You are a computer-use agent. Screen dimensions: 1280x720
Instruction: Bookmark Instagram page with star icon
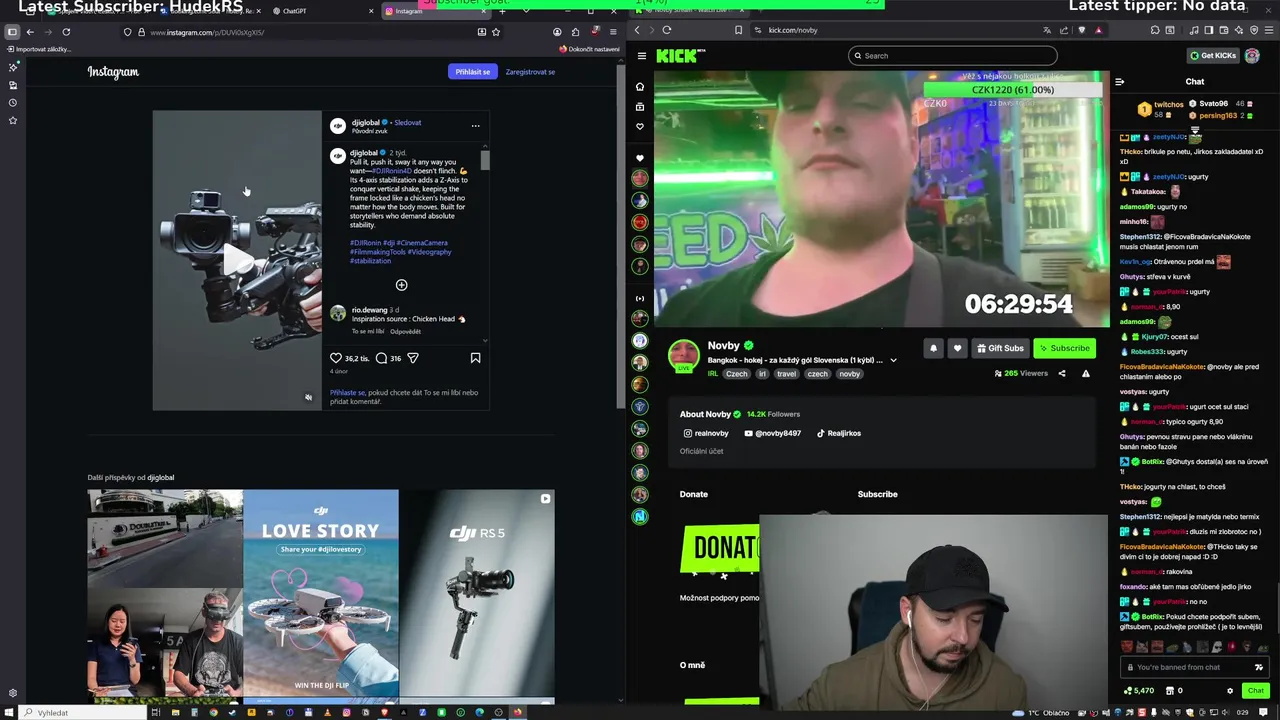(496, 32)
